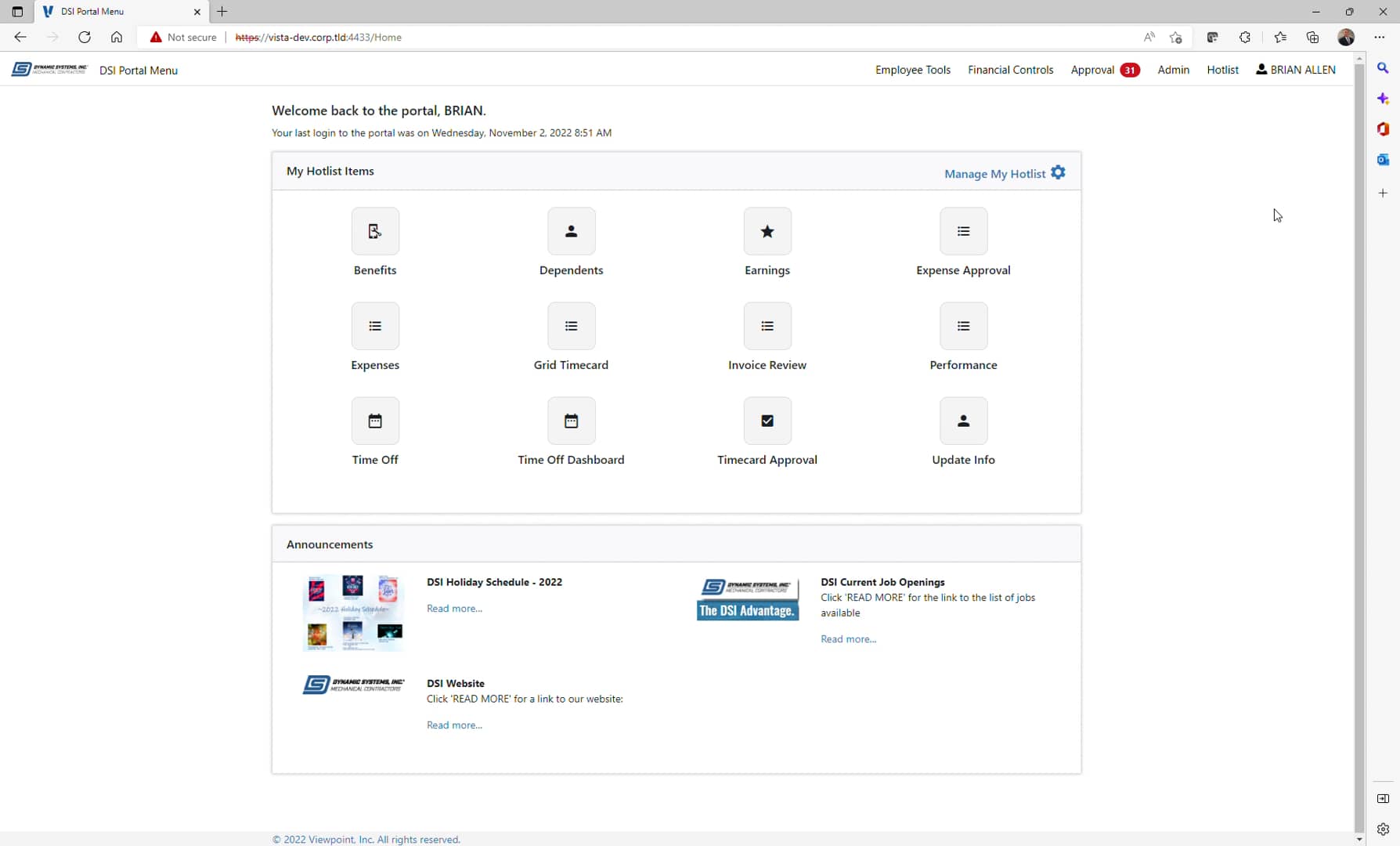Click the Timecard Approval checkmark icon
Screen dimensions: 1400x846
767,421
